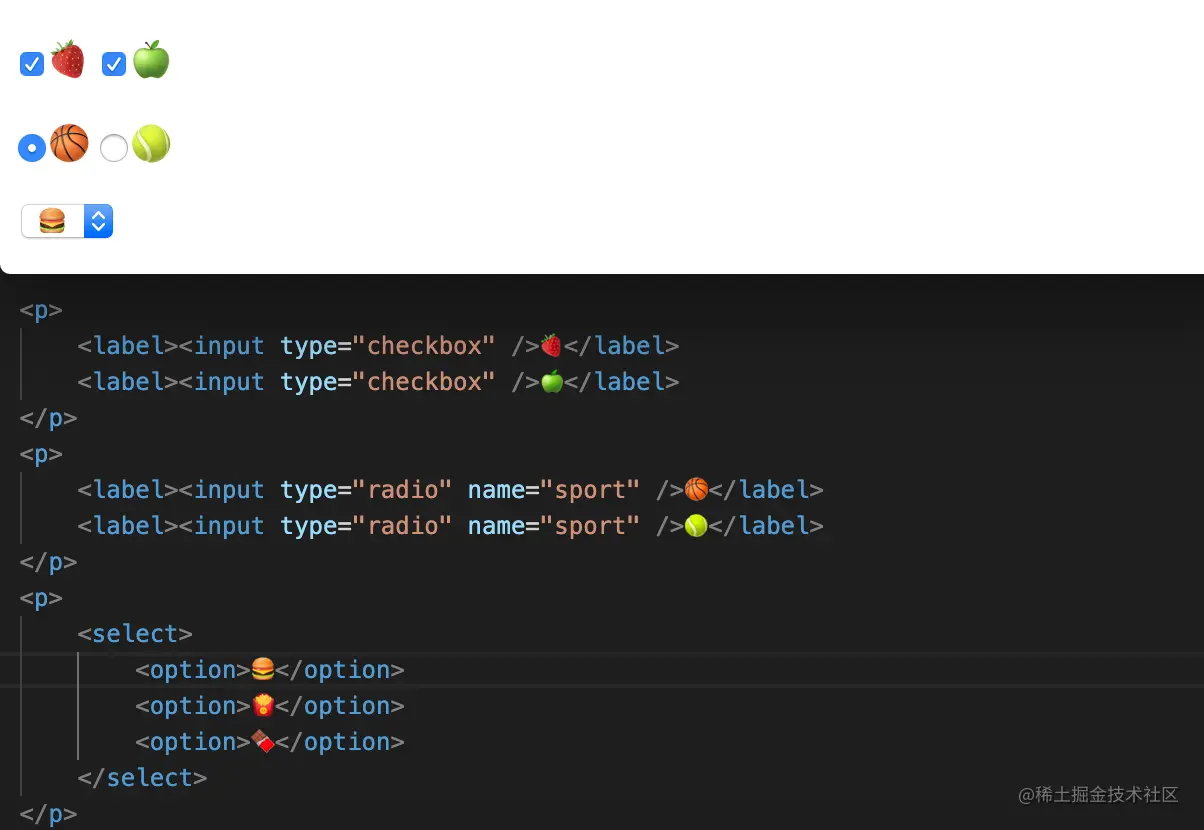Click the french fries emoji in the code
Screen dimensions: 1204x830
coord(263,705)
